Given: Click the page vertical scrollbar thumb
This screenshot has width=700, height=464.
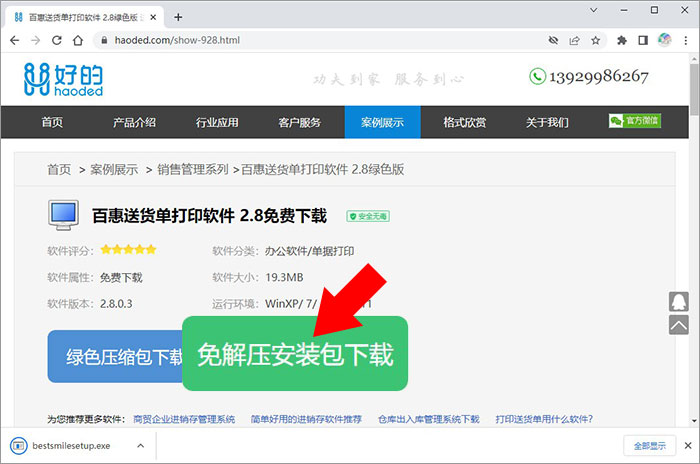Looking at the screenshot, I should click(694, 89).
